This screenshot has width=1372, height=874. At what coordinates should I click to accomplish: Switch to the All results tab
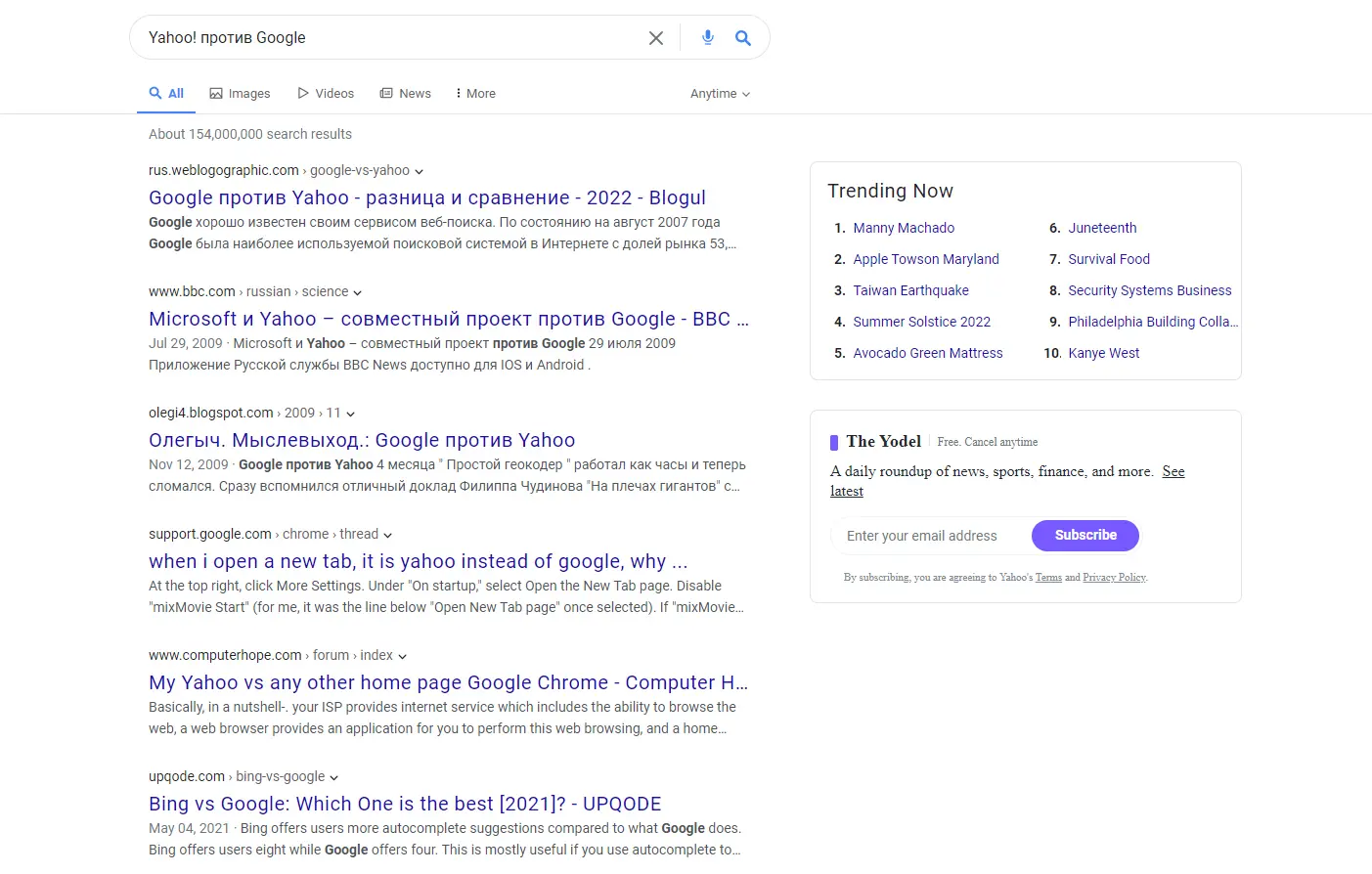pyautogui.click(x=166, y=94)
